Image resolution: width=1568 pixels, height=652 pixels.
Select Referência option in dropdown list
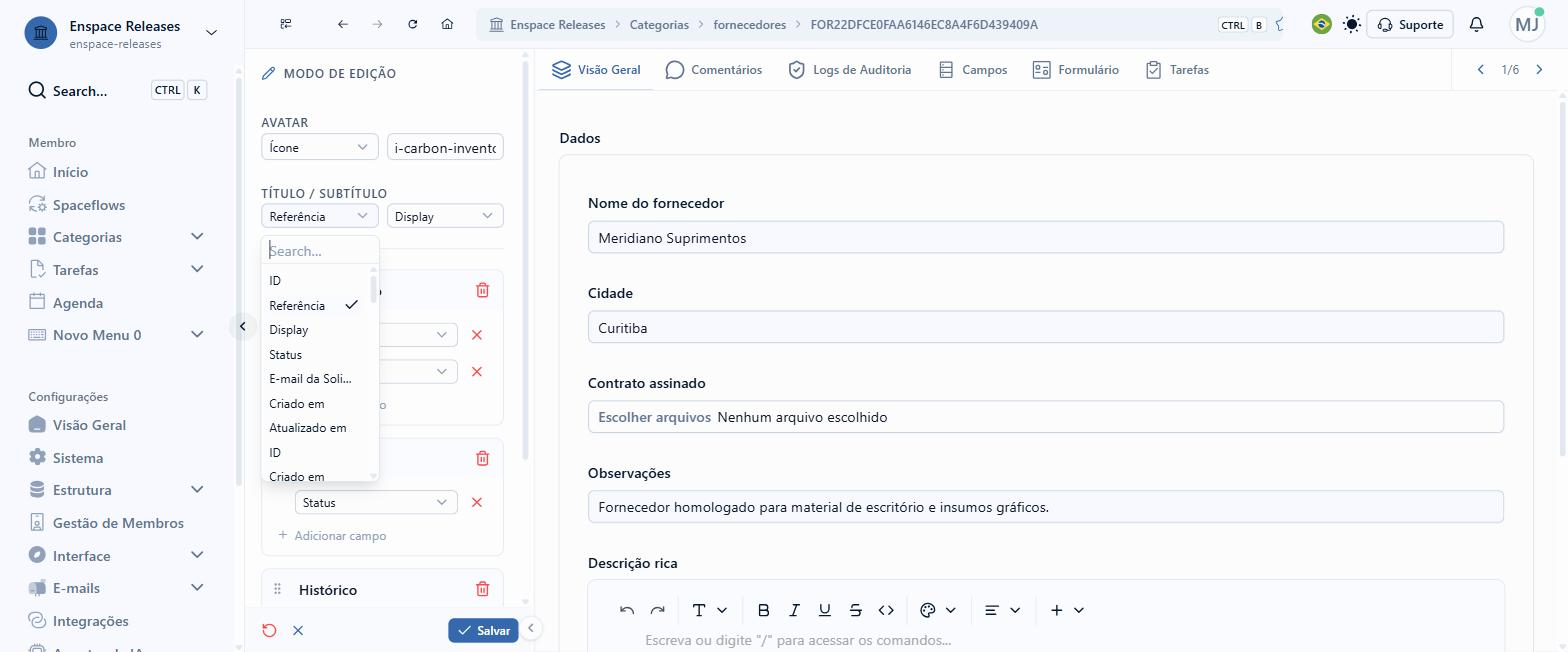click(314, 305)
